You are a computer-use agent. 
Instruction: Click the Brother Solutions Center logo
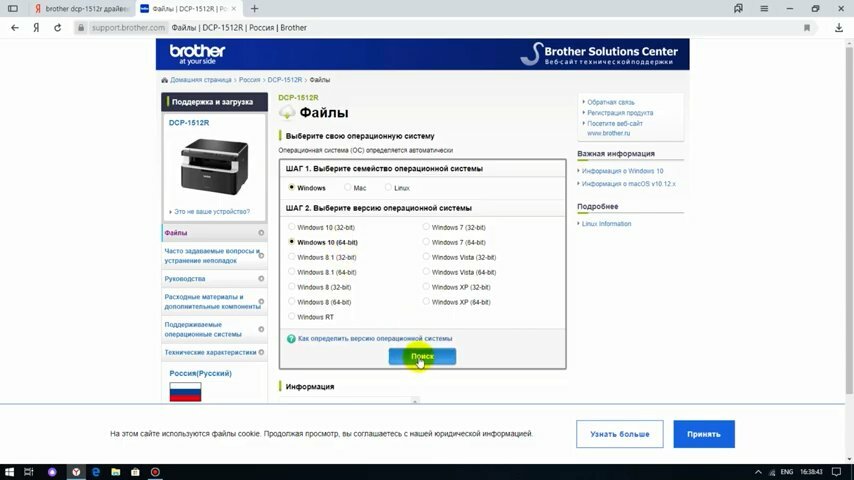599,54
